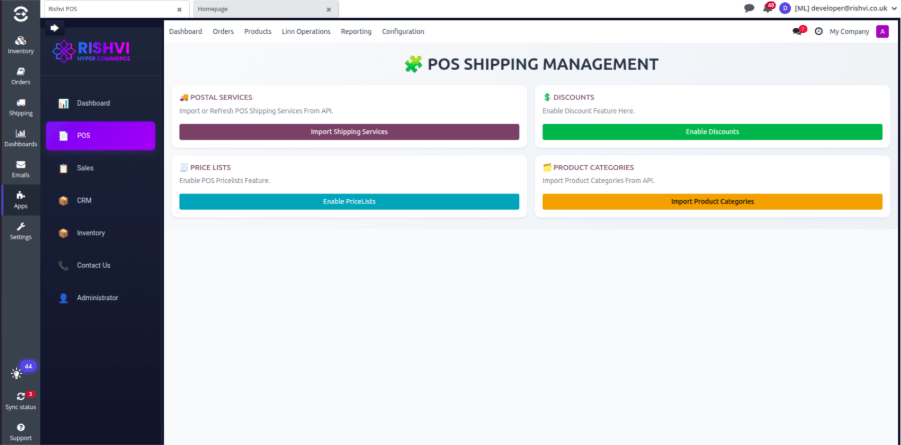The image size is (901, 445).
Task: Click Import Shipping Services button
Action: (x=349, y=132)
